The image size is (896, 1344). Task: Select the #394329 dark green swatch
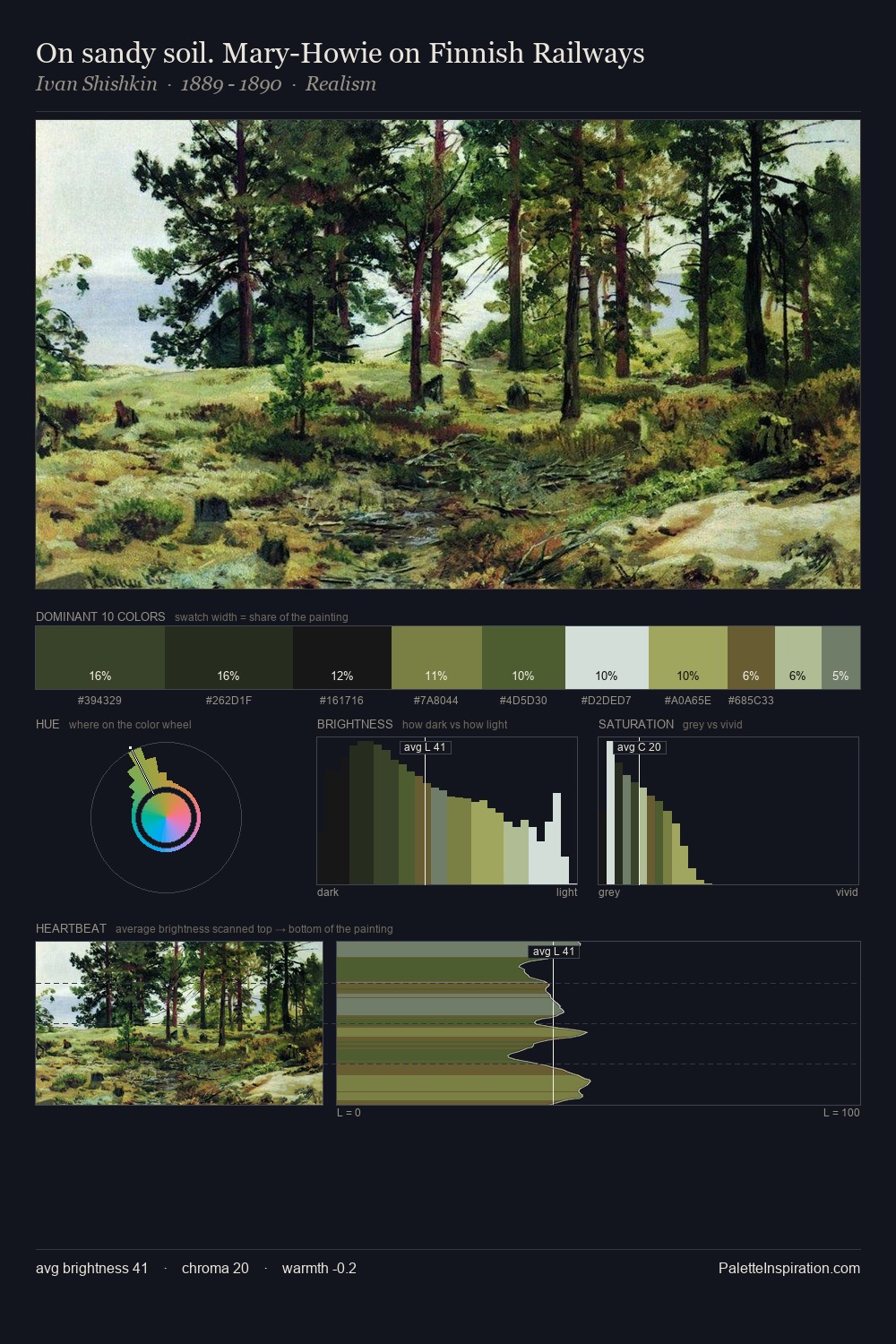tap(100, 658)
